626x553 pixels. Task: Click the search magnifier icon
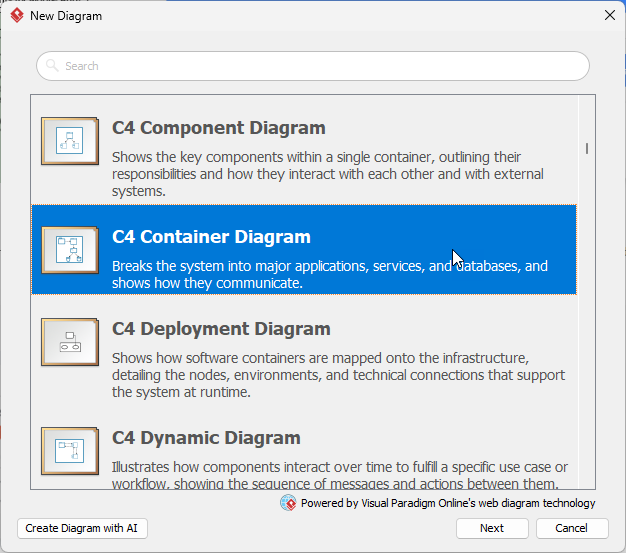[53, 66]
